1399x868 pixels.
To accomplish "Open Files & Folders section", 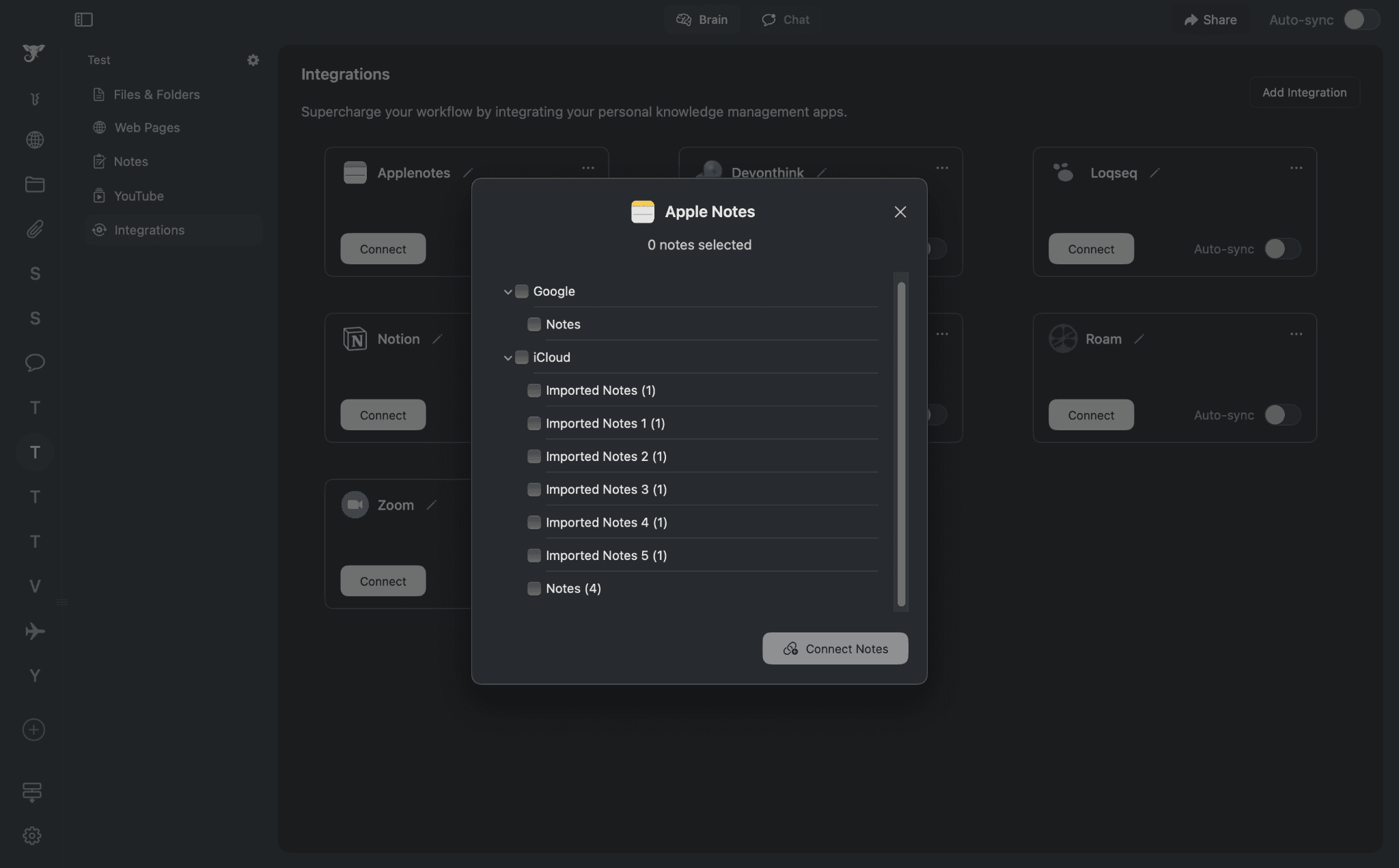I will coord(146,94).
